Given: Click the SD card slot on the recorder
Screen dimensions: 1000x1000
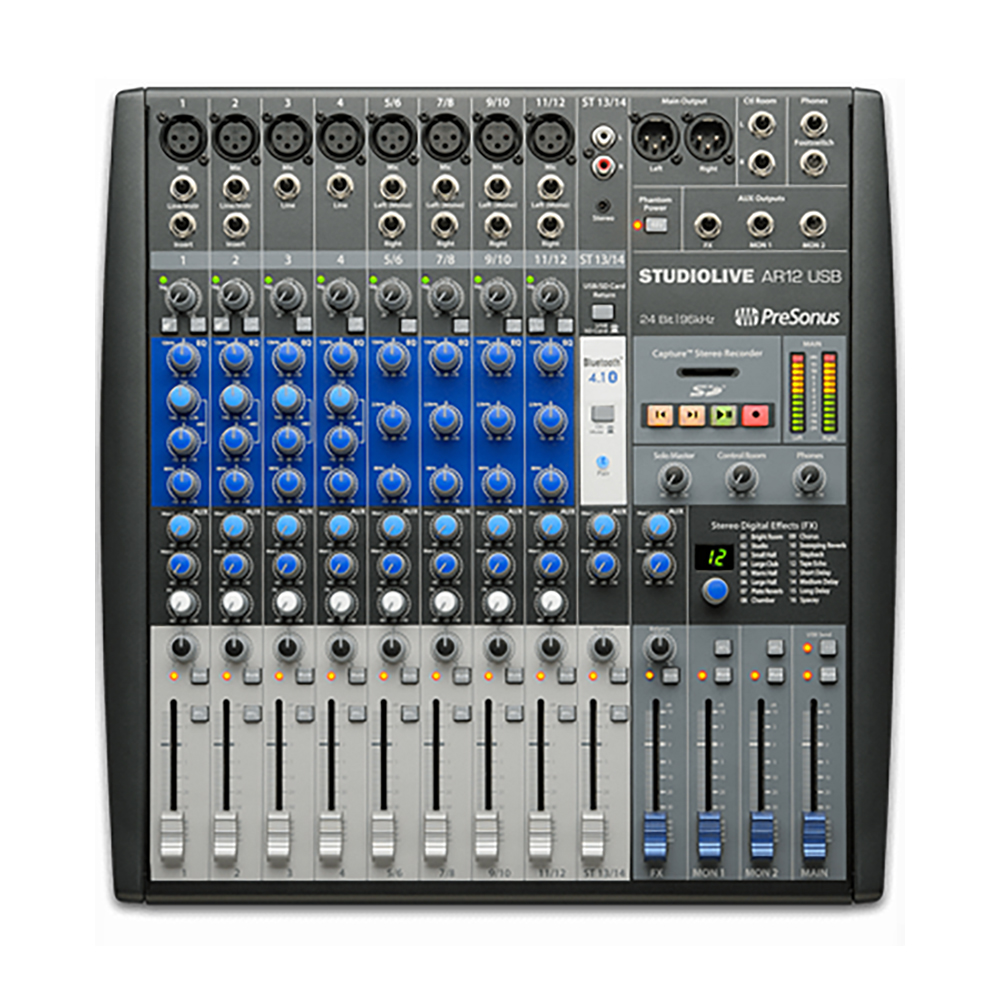Looking at the screenshot, I should pos(708,372).
